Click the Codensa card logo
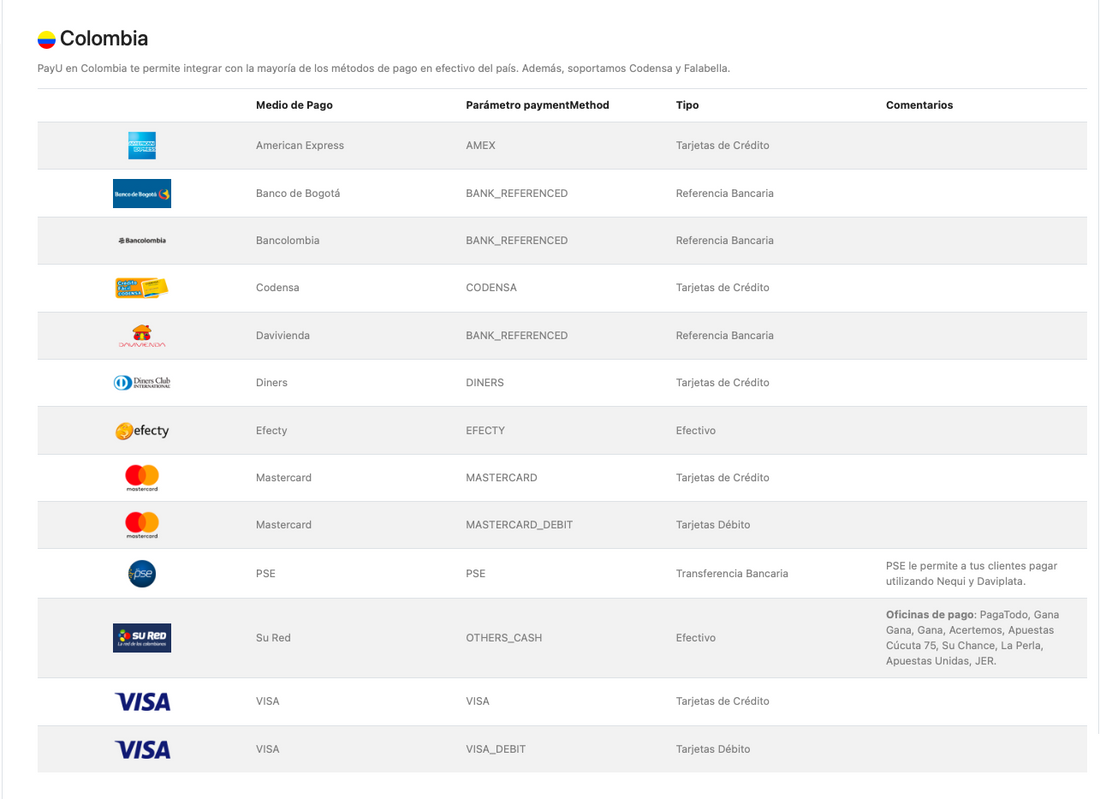This screenshot has height=799, width=1100. click(142, 288)
